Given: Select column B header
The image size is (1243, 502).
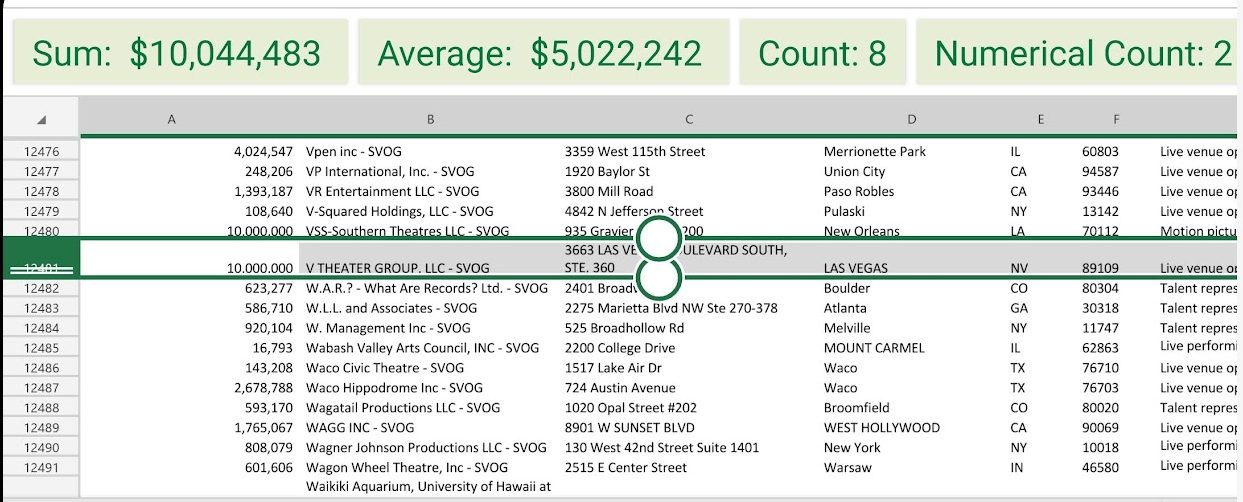Looking at the screenshot, I should click(430, 120).
